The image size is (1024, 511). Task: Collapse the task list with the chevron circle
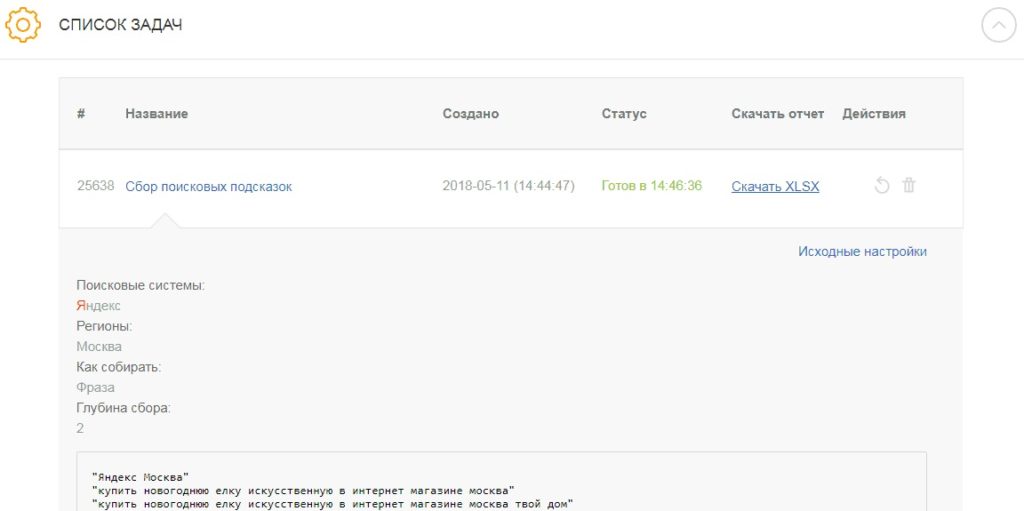tap(999, 25)
